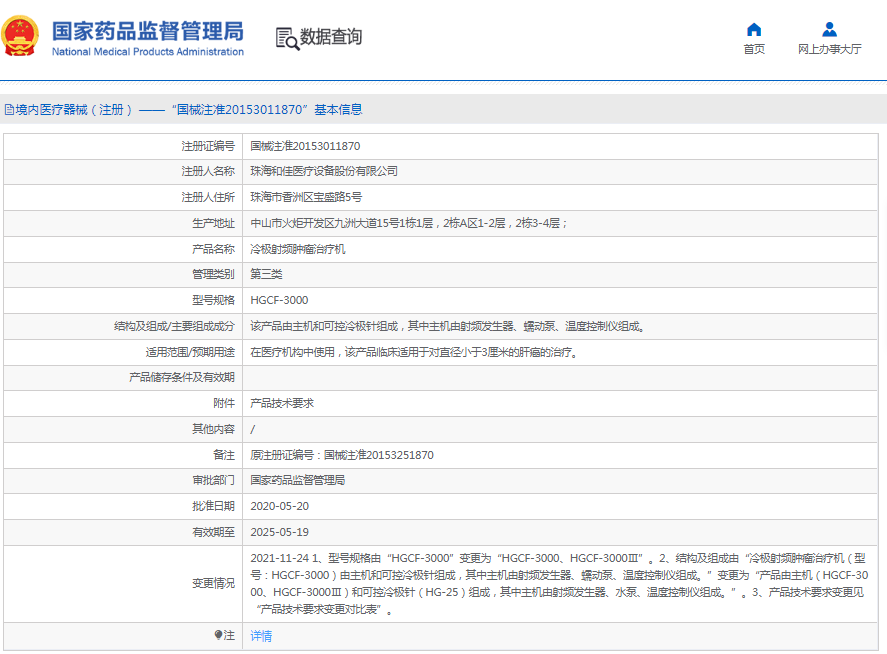
Task: Open the 详情 link
Action: [x=261, y=636]
